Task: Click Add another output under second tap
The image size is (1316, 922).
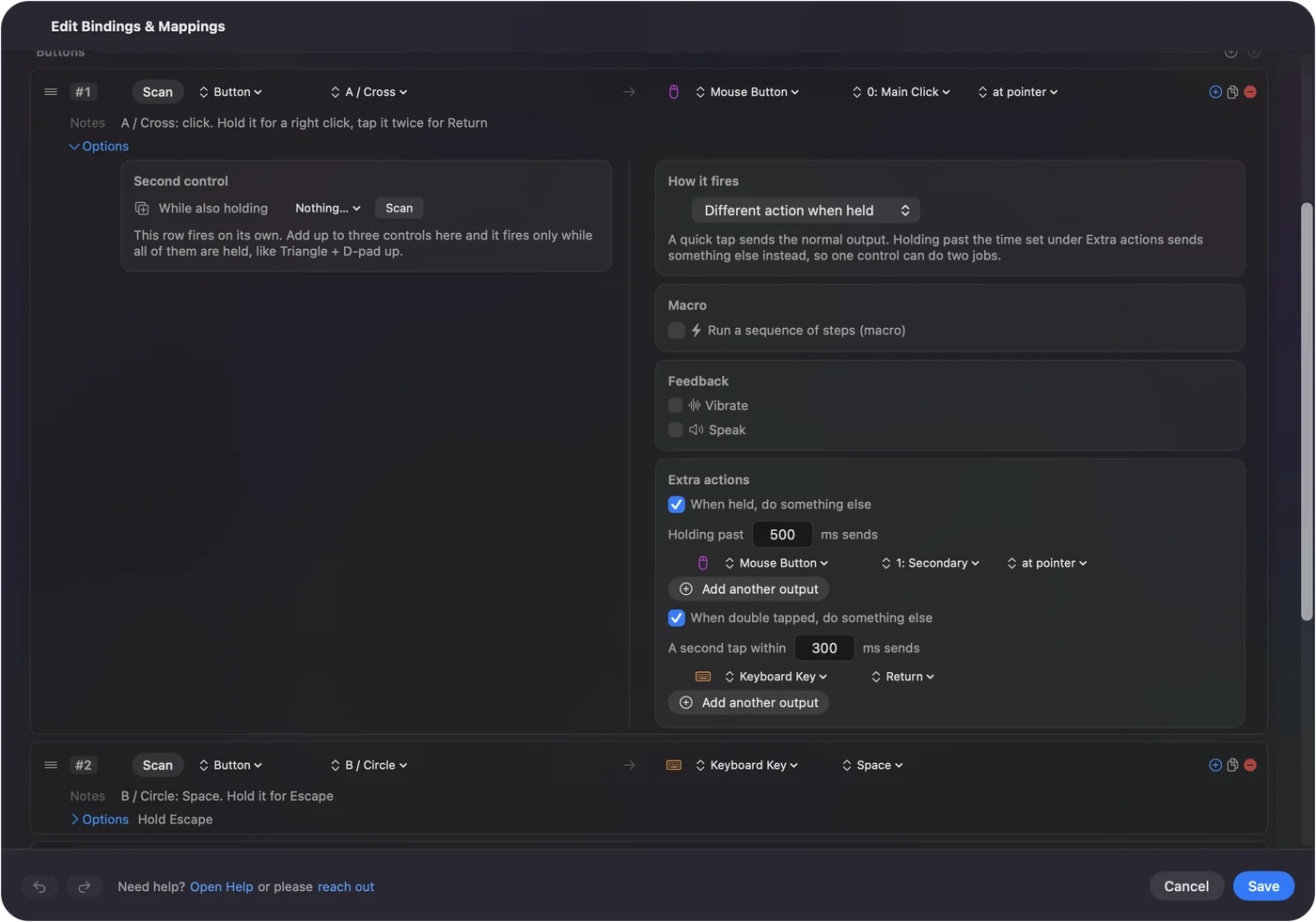Action: (748, 703)
